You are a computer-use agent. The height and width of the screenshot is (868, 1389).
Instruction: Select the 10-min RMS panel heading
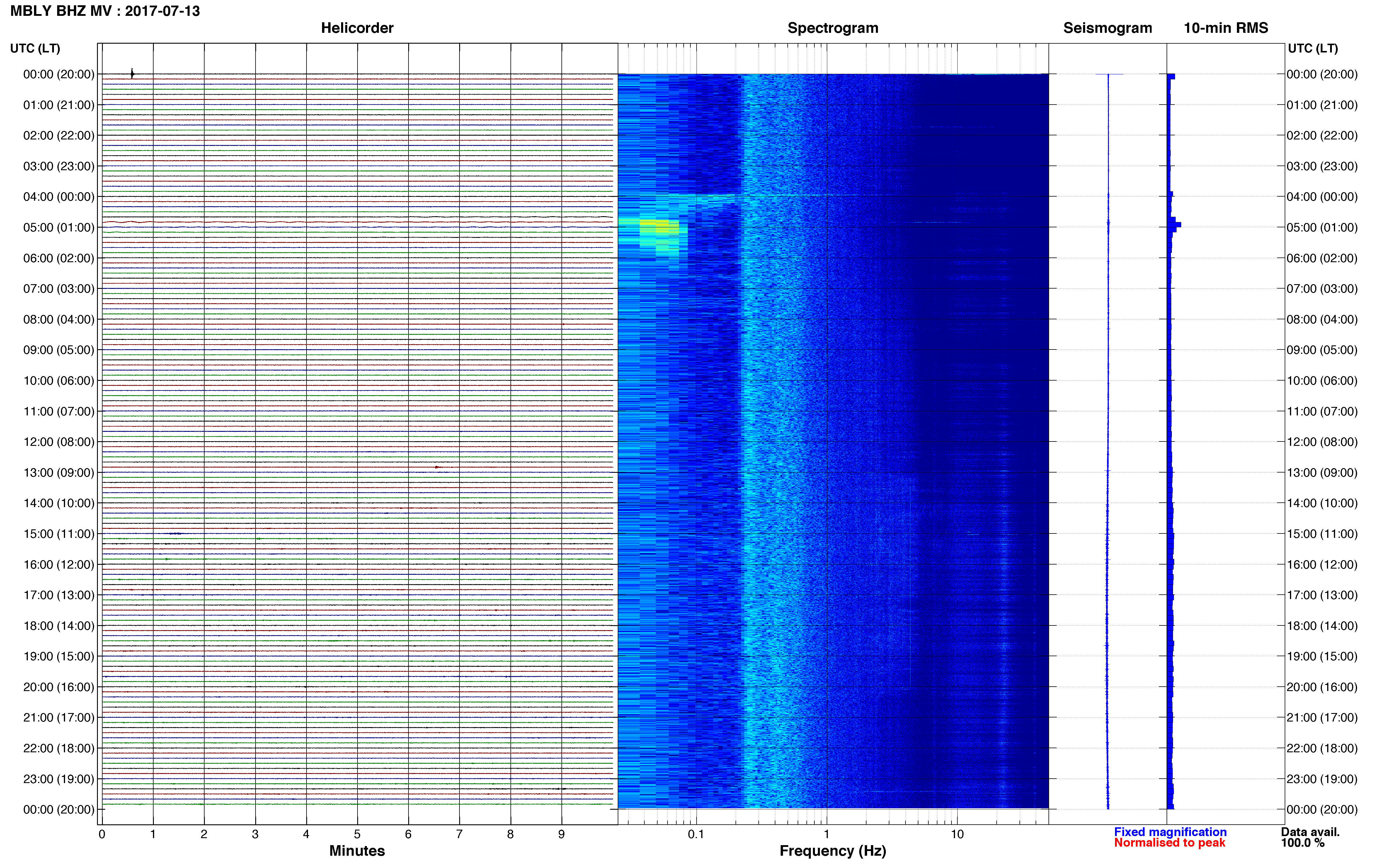[1226, 28]
